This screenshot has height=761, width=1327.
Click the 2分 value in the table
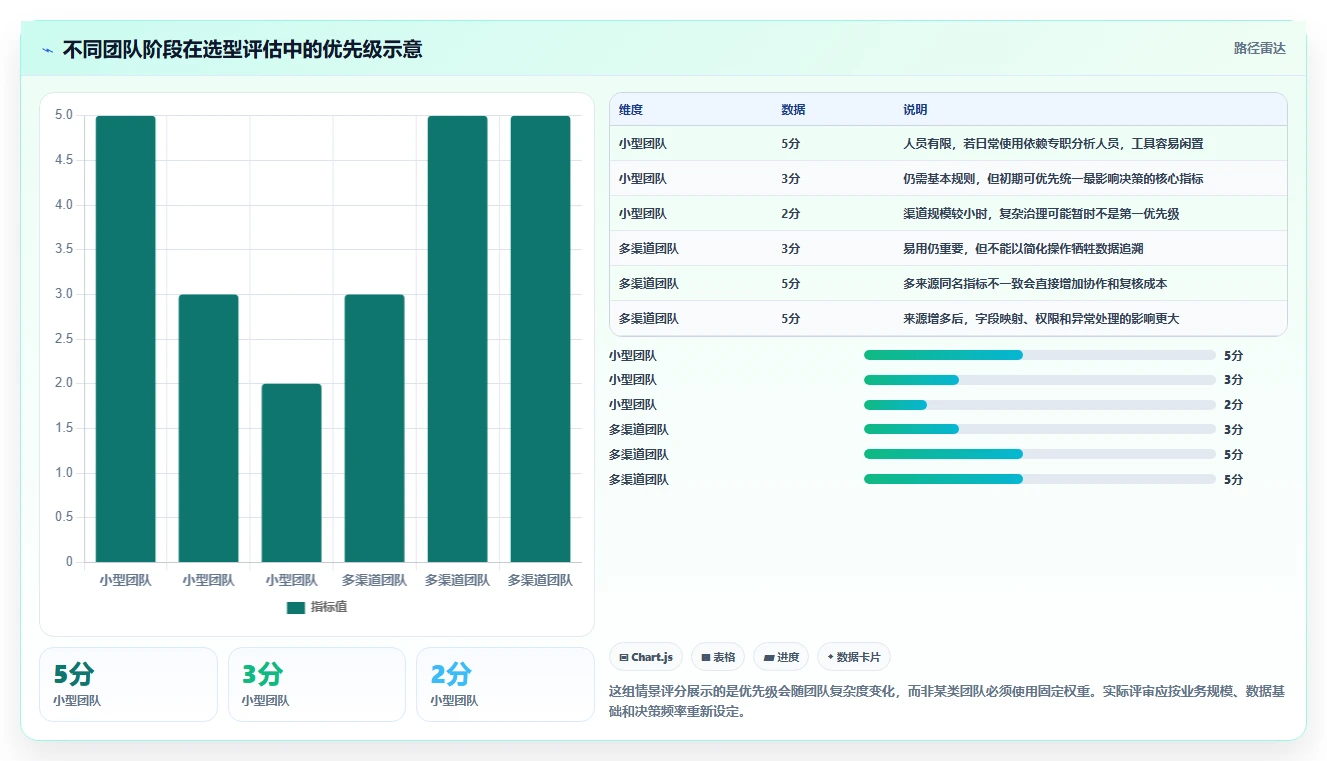click(x=791, y=214)
